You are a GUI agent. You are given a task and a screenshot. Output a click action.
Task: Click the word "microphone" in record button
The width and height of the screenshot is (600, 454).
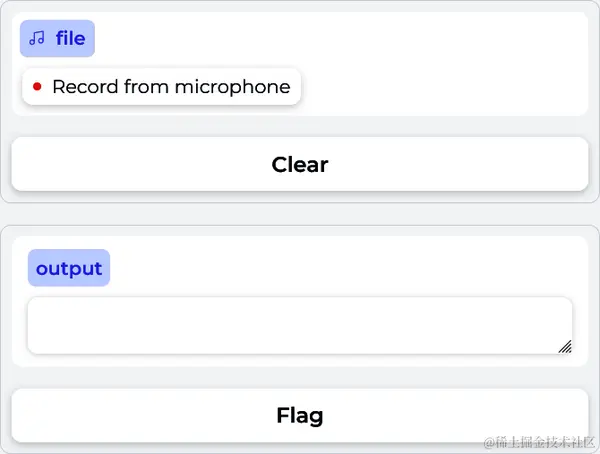[232, 87]
